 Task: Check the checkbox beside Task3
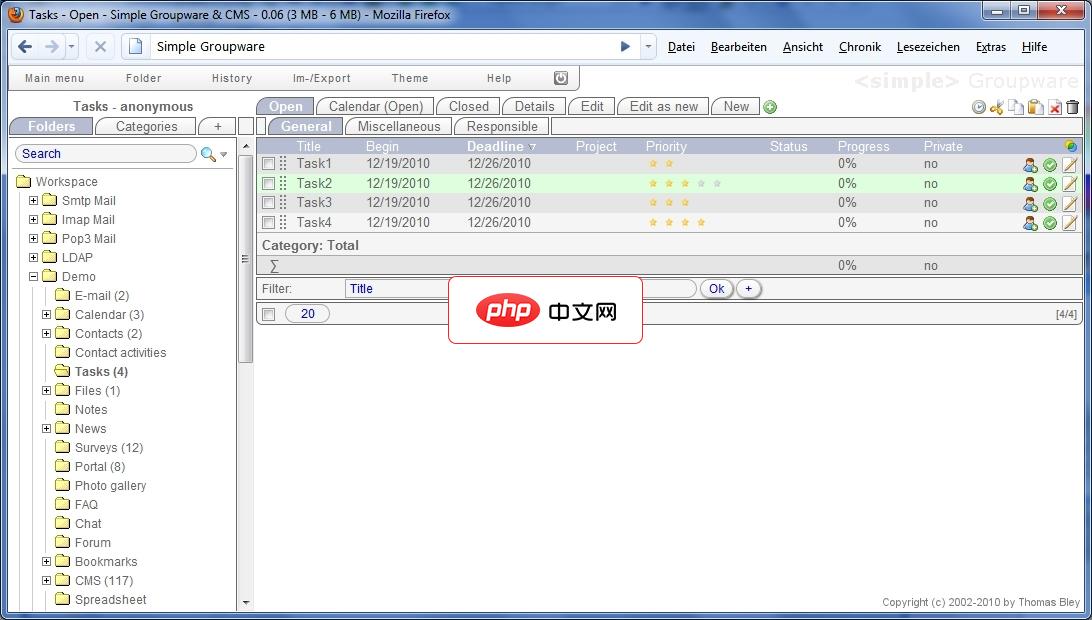267,203
